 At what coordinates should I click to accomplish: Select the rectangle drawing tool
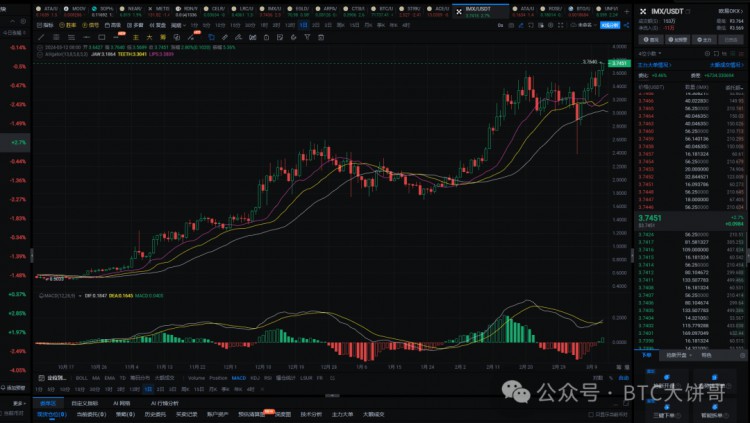101,37
